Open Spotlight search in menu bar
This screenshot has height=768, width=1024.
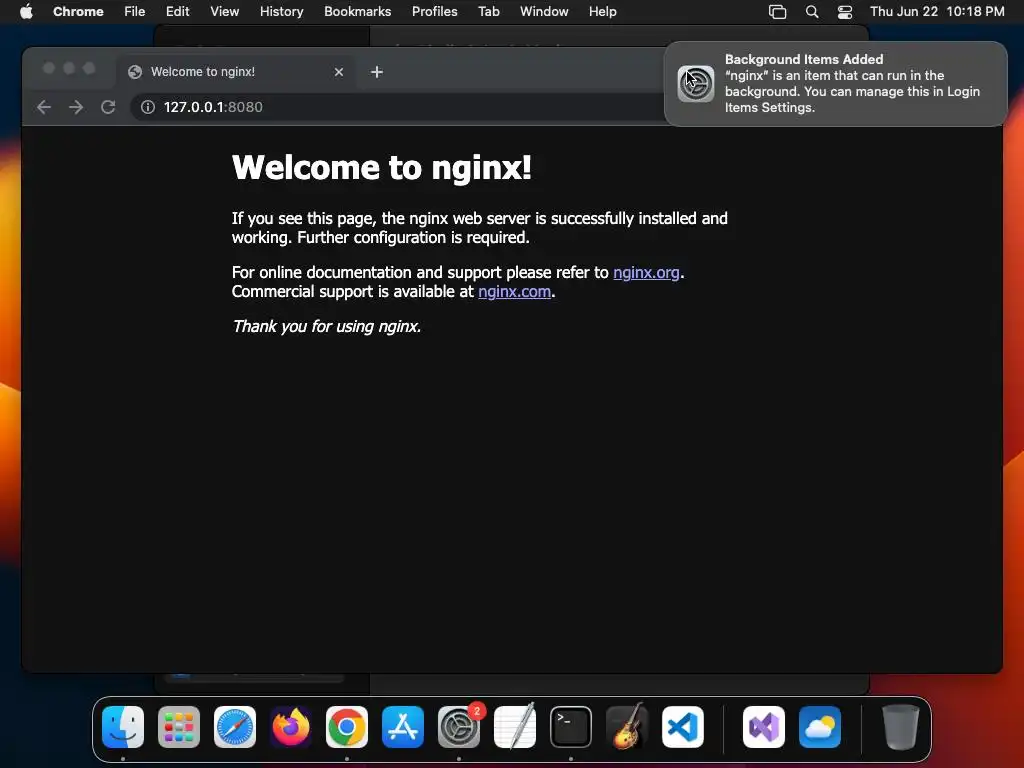[x=812, y=12]
